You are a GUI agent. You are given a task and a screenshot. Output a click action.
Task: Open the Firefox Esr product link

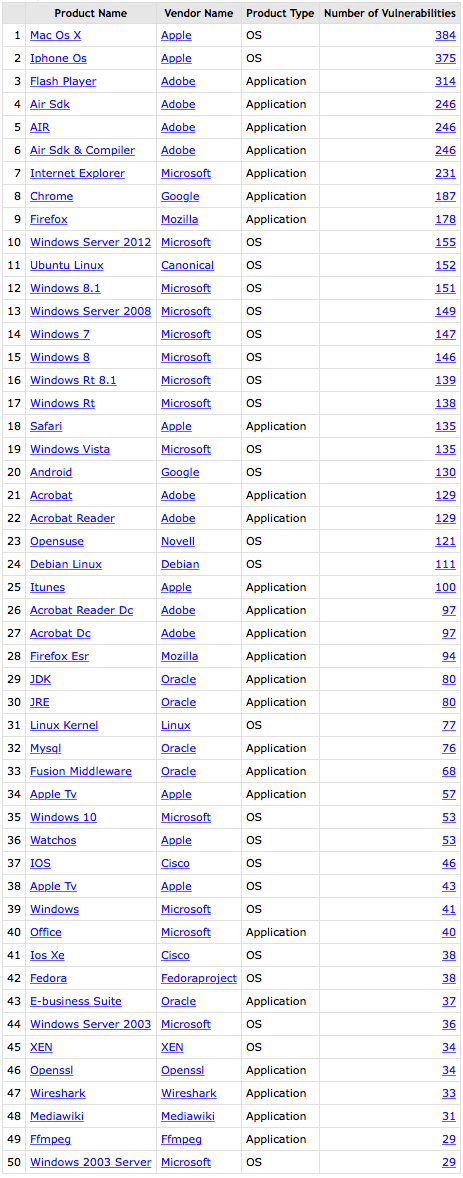pyautogui.click(x=59, y=656)
